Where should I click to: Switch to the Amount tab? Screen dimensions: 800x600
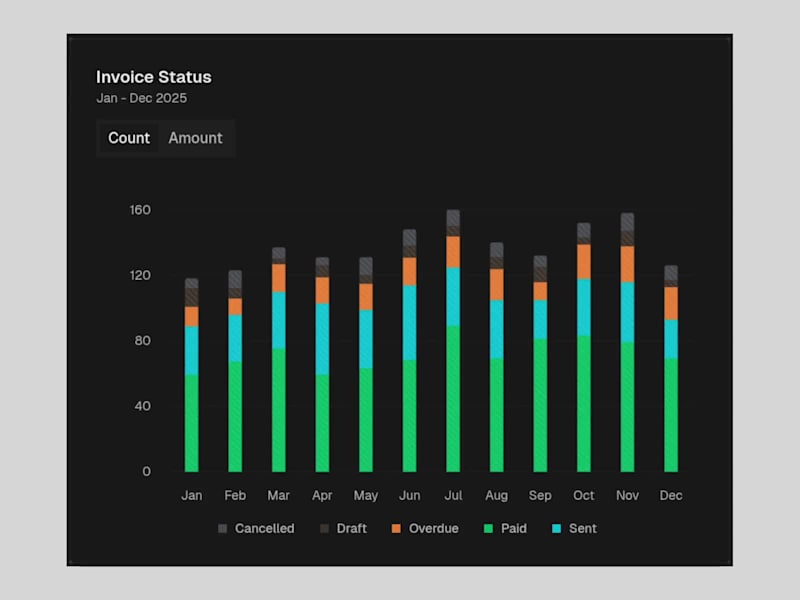196,138
